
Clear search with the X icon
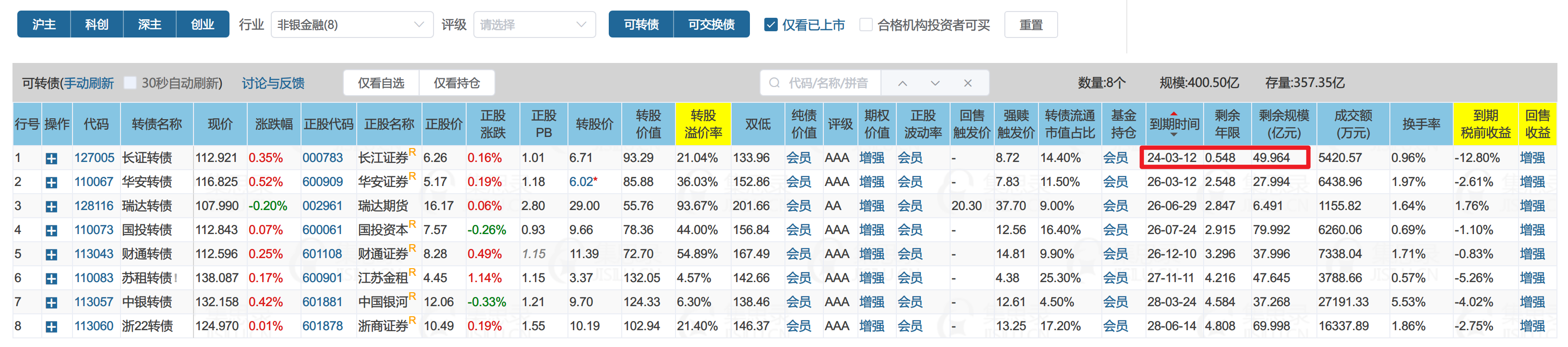tap(968, 83)
